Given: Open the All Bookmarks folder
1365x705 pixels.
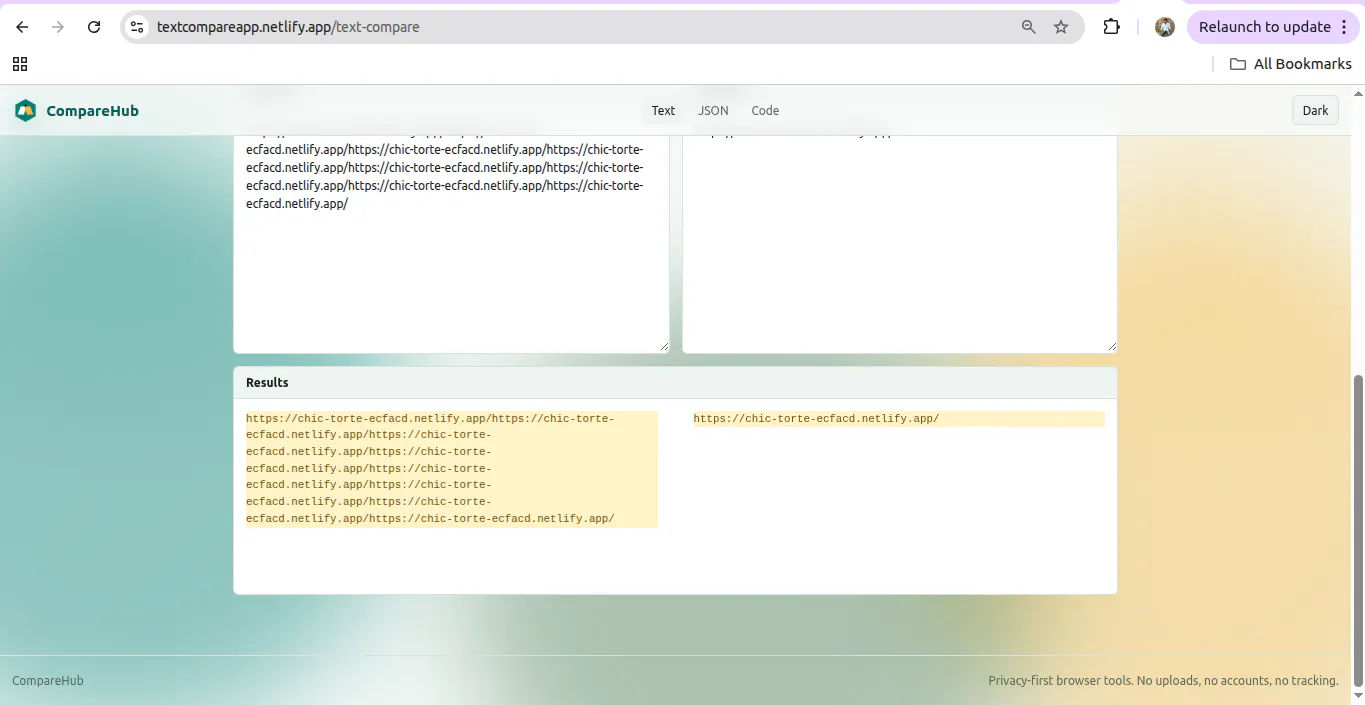Looking at the screenshot, I should (x=1290, y=64).
